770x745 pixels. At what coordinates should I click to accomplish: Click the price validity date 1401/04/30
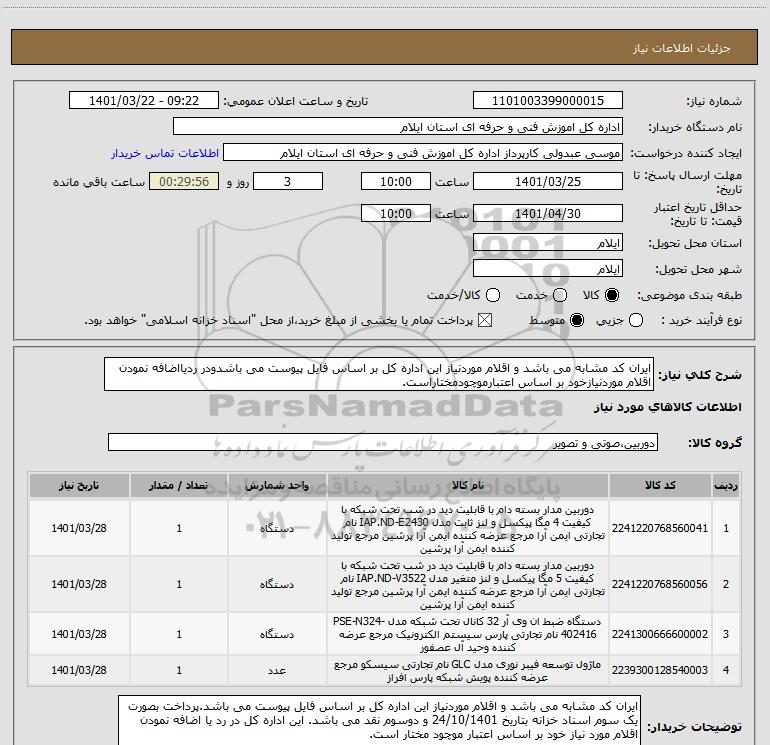(548, 214)
